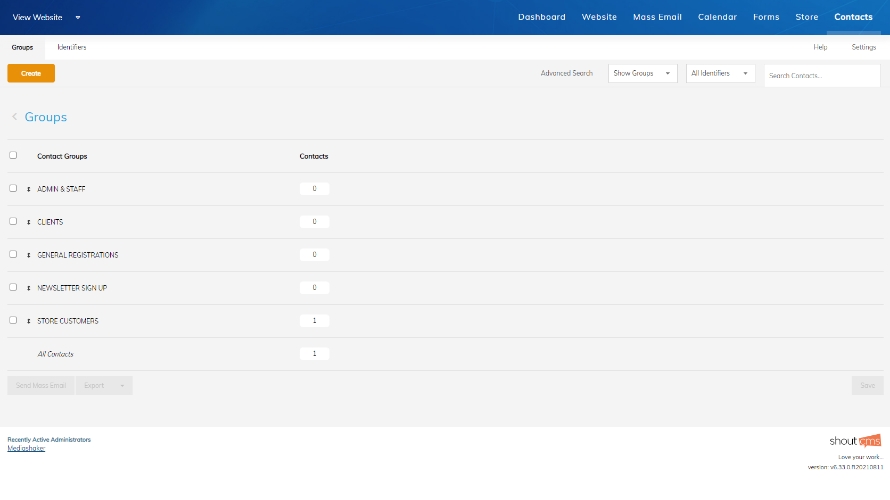Screen dimensions: 890x500
Task: Switch to the Identifiers tab
Action: tap(71, 47)
